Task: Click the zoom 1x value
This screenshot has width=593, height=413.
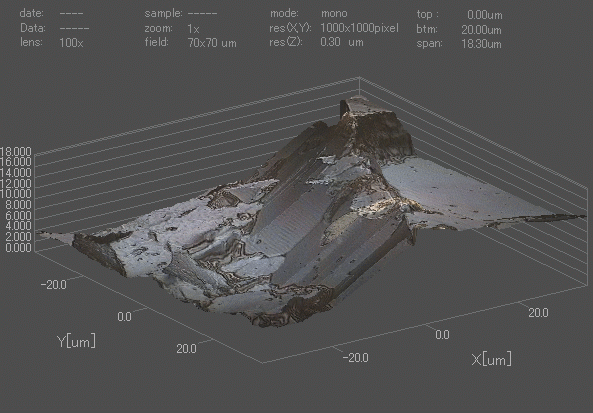Action: pyautogui.click(x=193, y=29)
